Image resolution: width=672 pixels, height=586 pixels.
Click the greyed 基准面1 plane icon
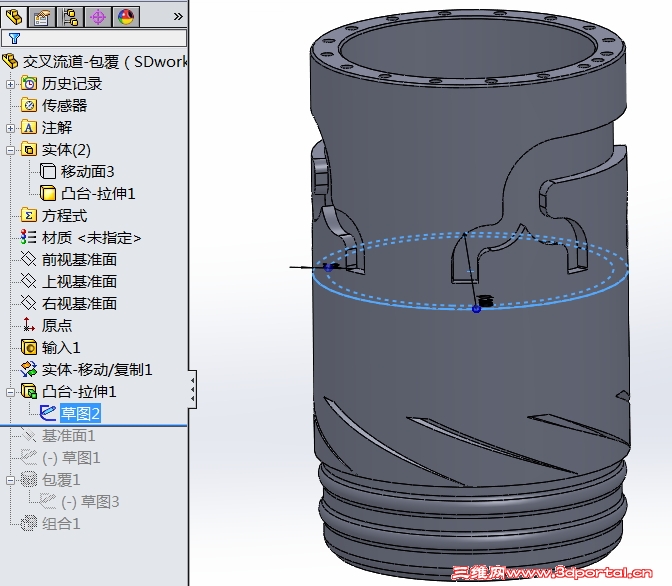29,435
